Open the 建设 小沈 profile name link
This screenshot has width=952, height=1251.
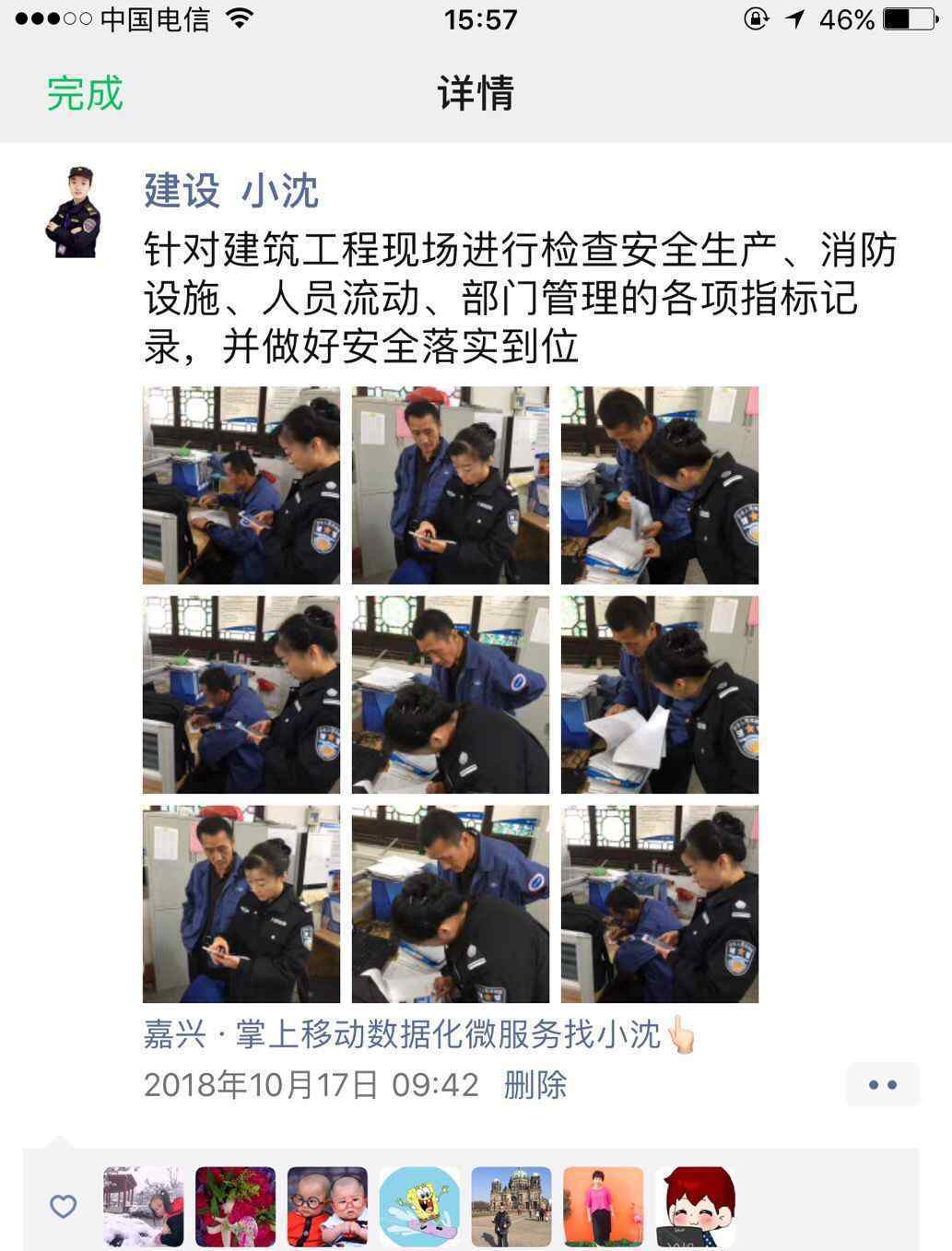[231, 191]
